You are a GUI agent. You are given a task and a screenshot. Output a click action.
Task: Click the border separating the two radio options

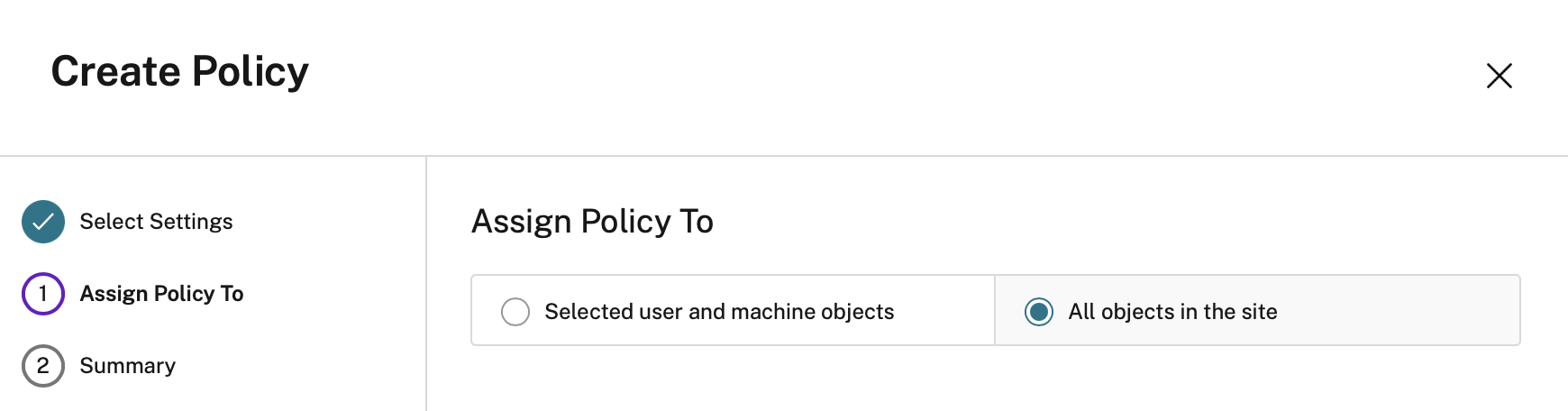pyautogui.click(x=995, y=311)
